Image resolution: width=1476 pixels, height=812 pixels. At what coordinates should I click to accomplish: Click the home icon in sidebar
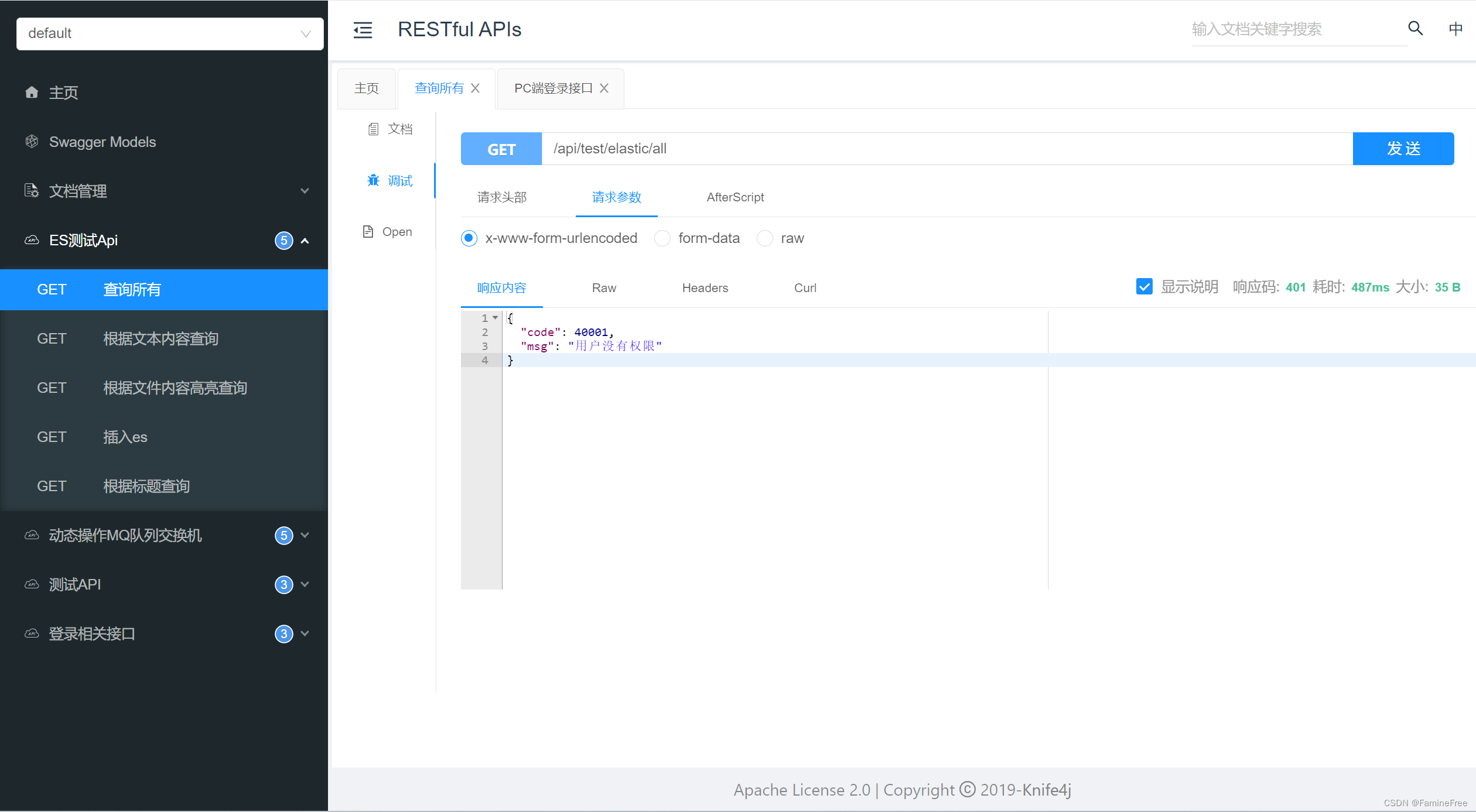32,92
